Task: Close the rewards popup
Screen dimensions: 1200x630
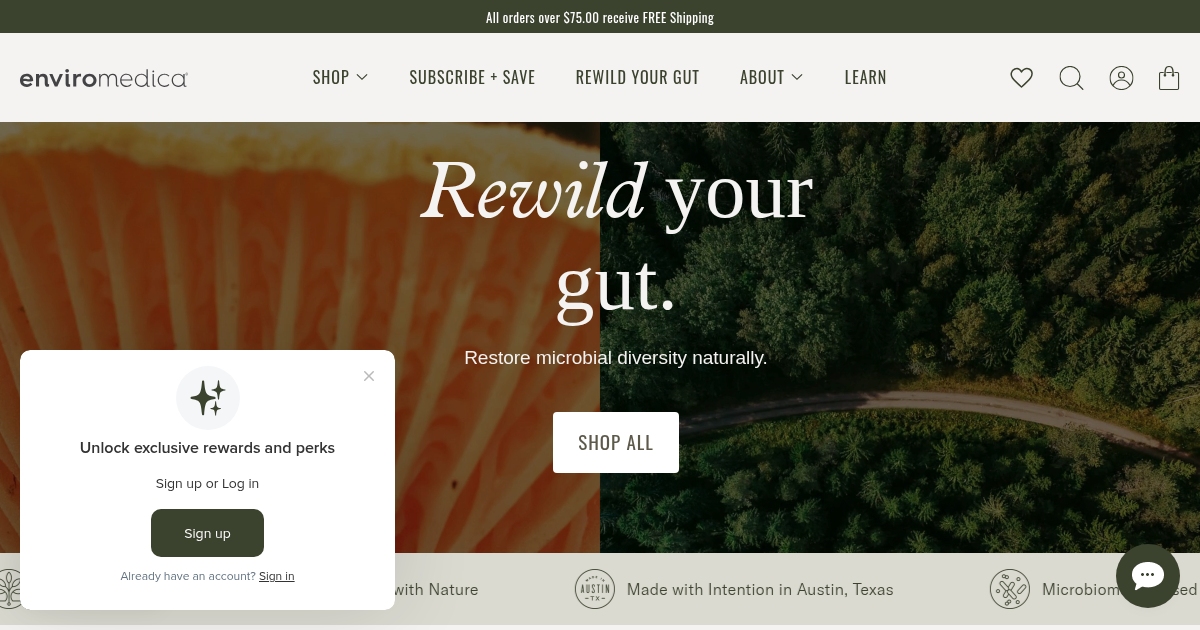Action: pyautogui.click(x=369, y=376)
